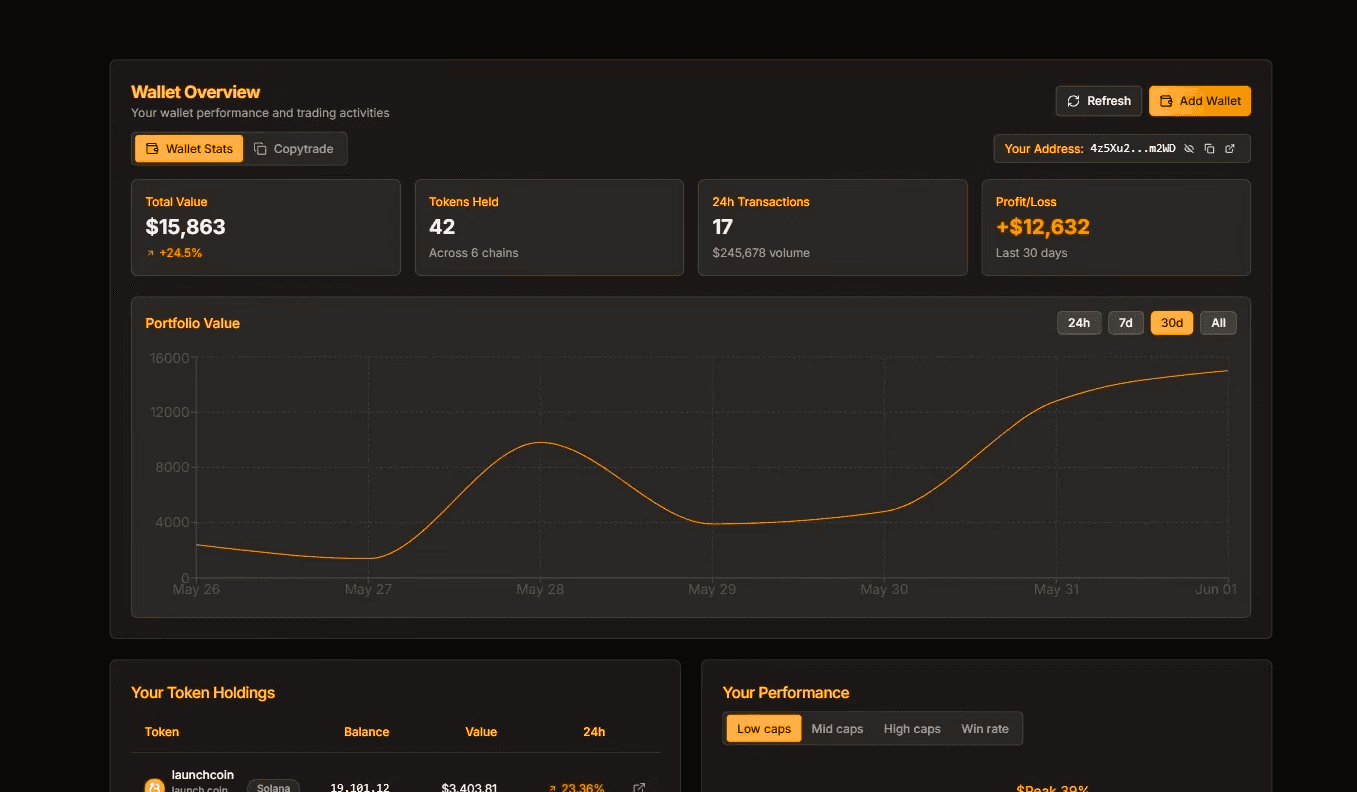
Task: Click the Solana chain badge
Action: 273,786
